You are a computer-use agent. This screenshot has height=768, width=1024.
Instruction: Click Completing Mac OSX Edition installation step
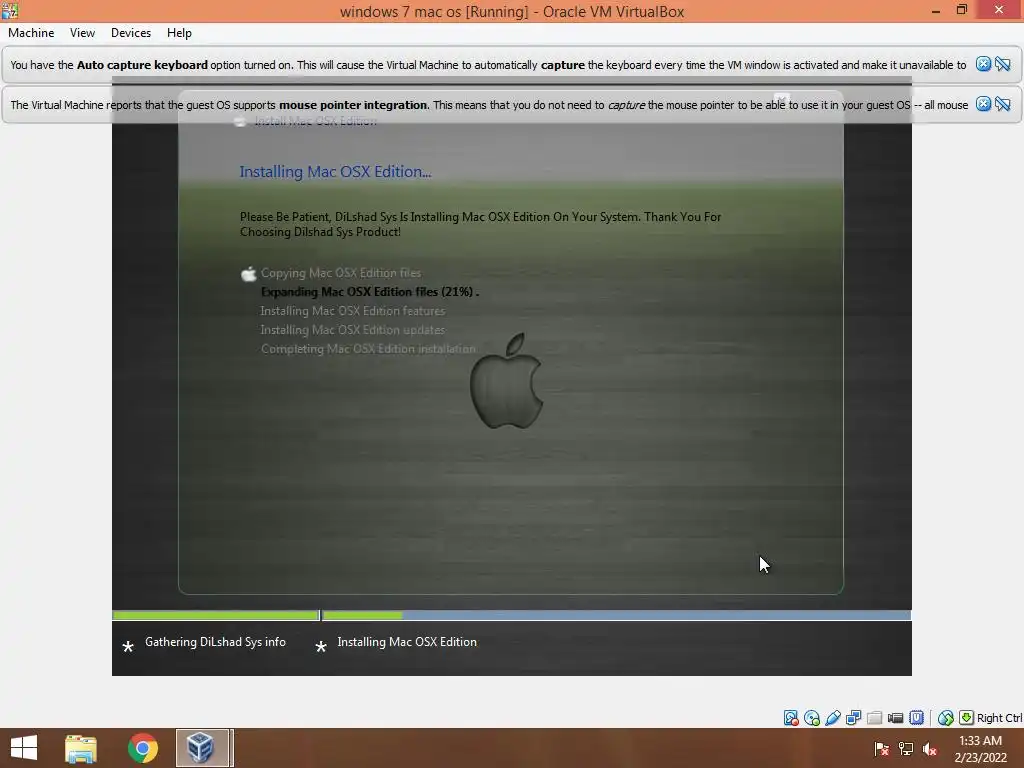(368, 349)
